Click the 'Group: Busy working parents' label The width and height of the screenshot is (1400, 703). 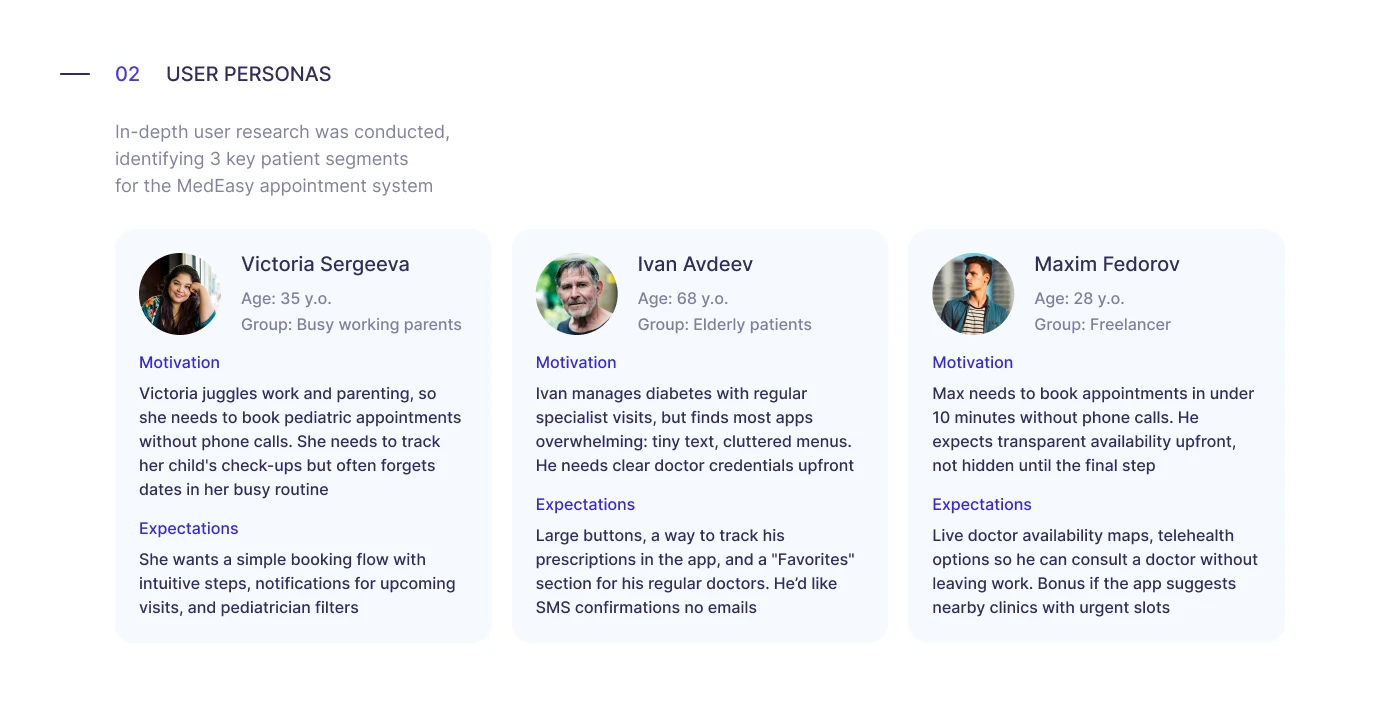point(351,324)
